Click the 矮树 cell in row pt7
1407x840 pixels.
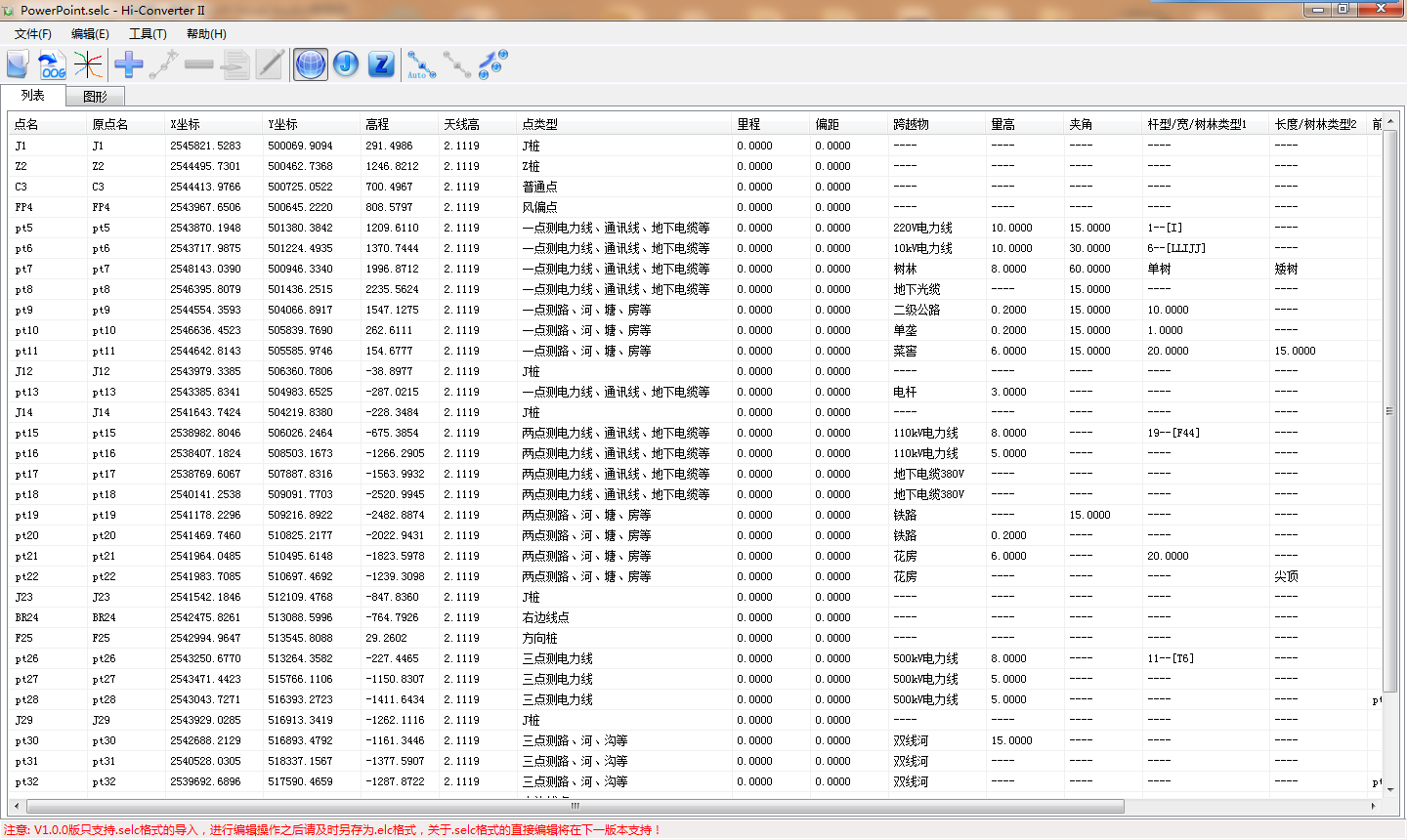[1286, 269]
